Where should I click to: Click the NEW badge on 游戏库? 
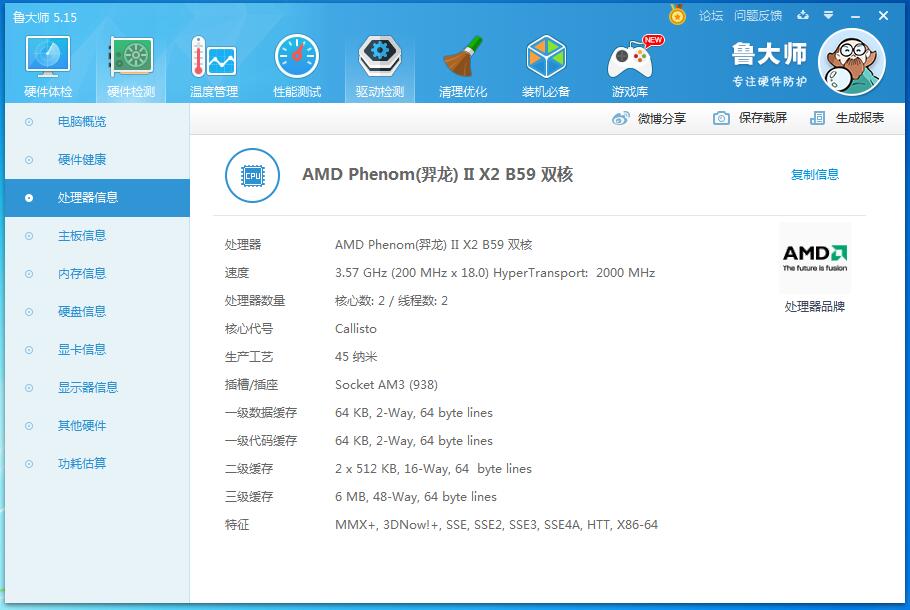(x=653, y=40)
